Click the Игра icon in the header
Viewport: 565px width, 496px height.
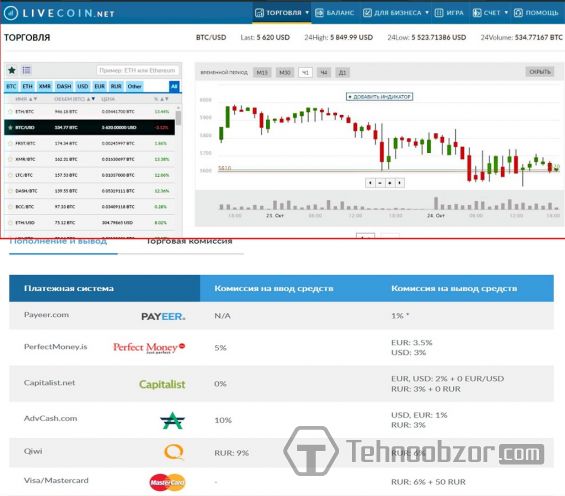tap(439, 13)
